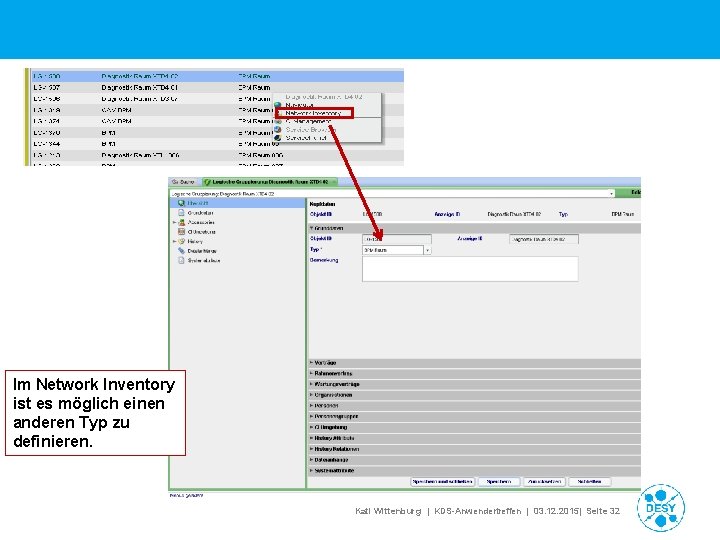The image size is (720, 540).
Task: Click the green shield icon on the Logische Gruppierung tab
Action: click(207, 182)
